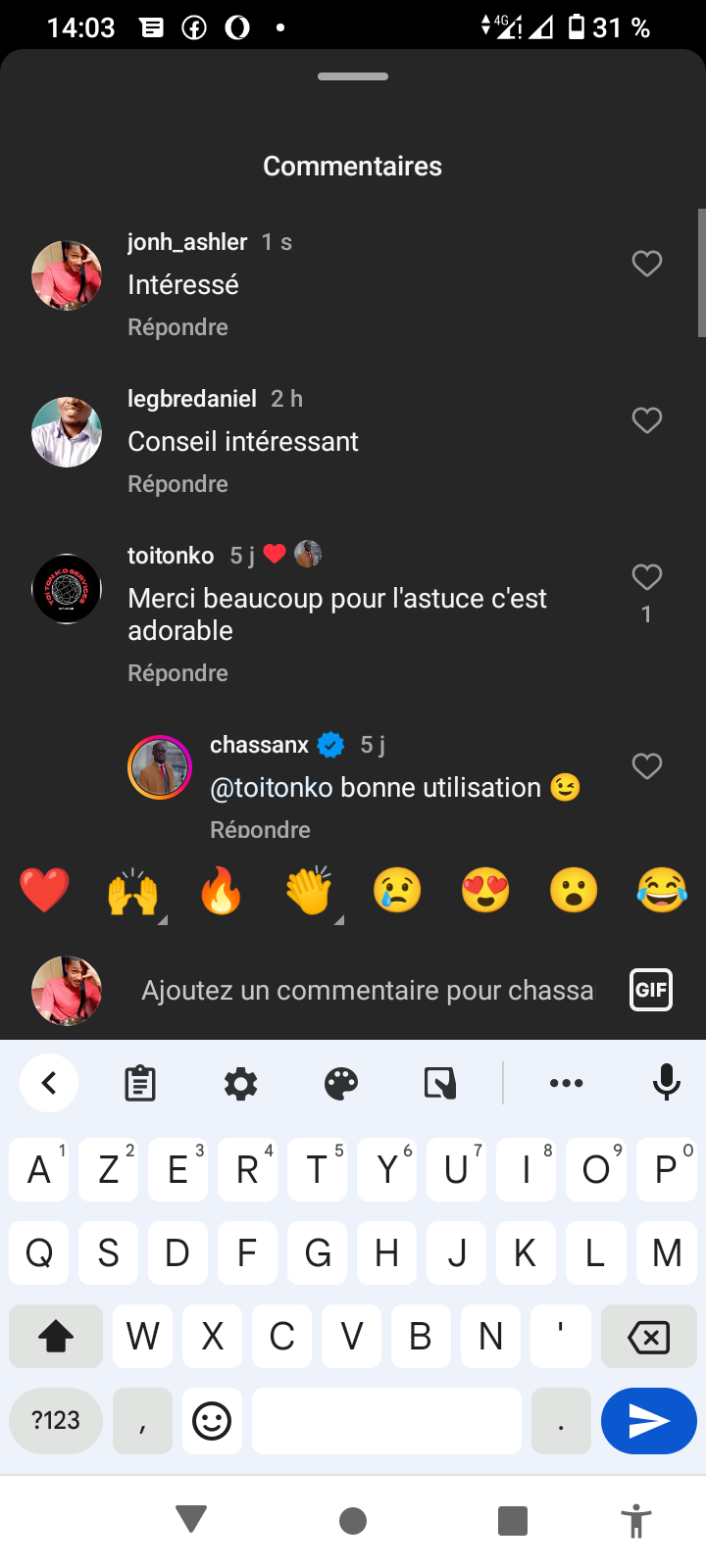Open the emoji keyboard panel
This screenshot has width=706, height=1568.
211,1420
